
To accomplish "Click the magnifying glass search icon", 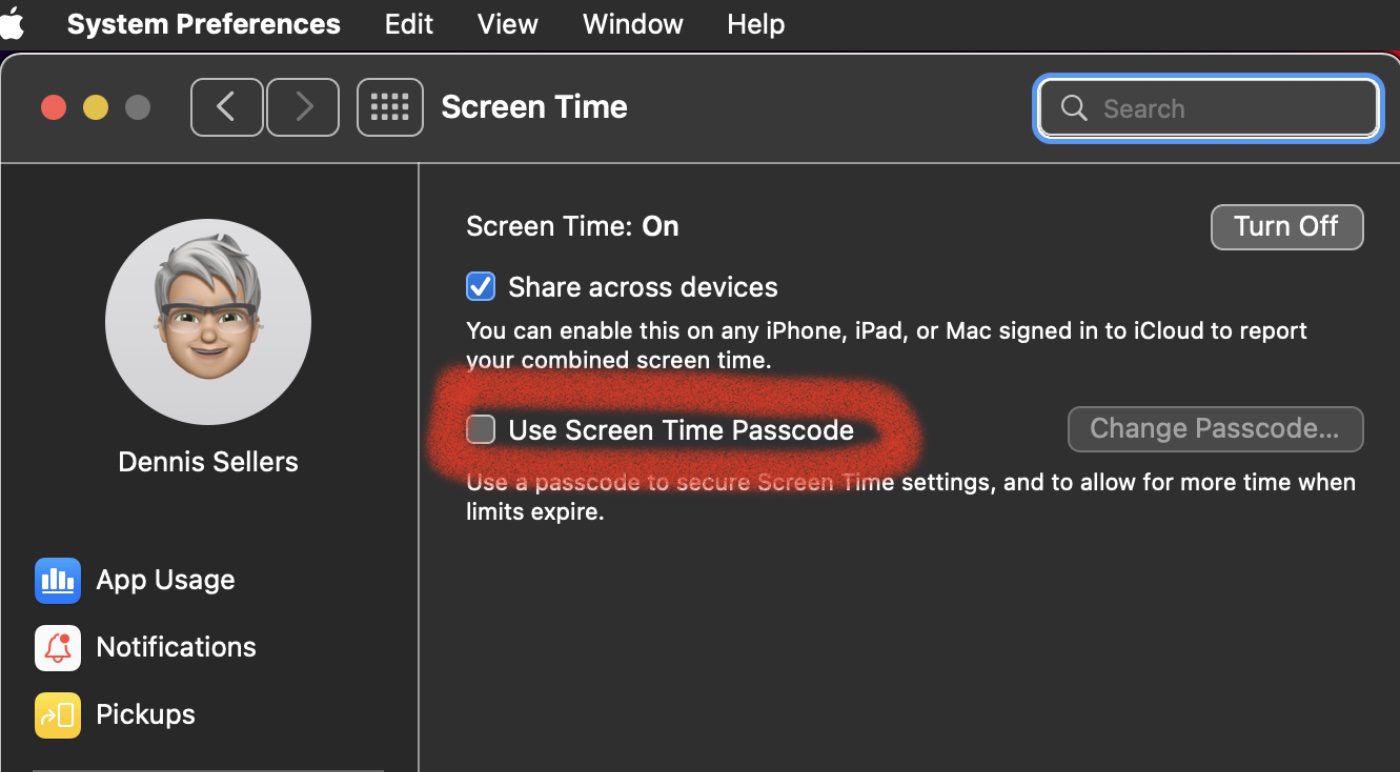I will pos(1074,108).
